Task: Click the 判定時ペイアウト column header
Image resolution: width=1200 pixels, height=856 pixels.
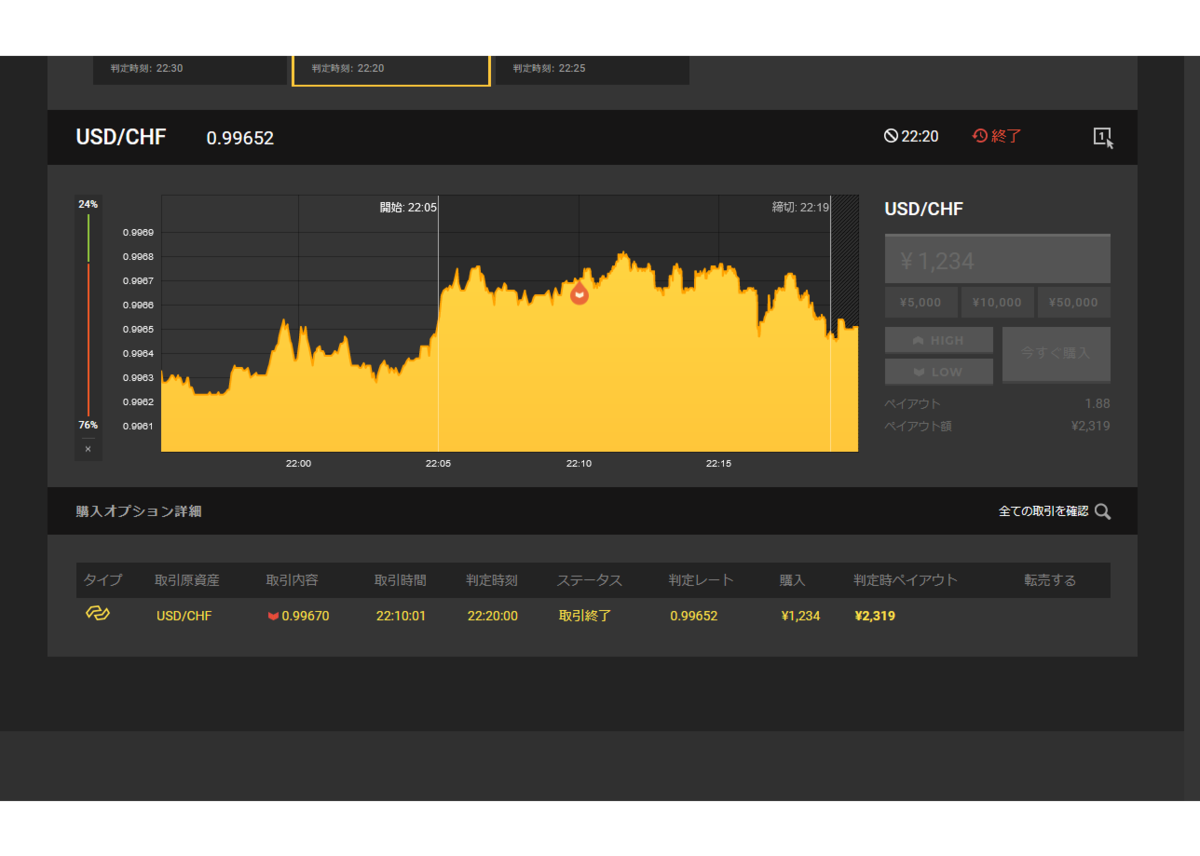Action: pyautogui.click(x=905, y=581)
